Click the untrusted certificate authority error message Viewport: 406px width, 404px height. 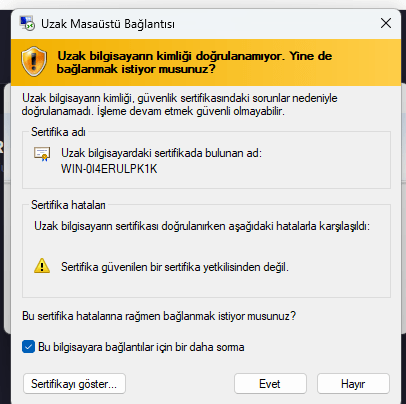(x=175, y=267)
